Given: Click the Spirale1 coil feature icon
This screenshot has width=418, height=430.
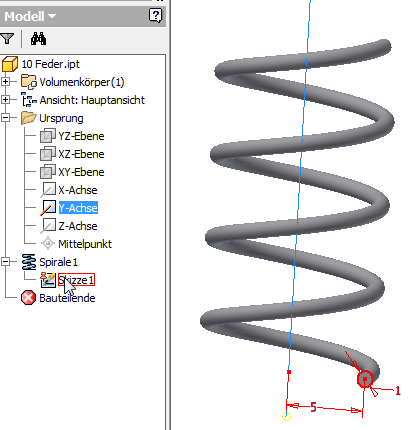Looking at the screenshot, I should pyautogui.click(x=29, y=262).
